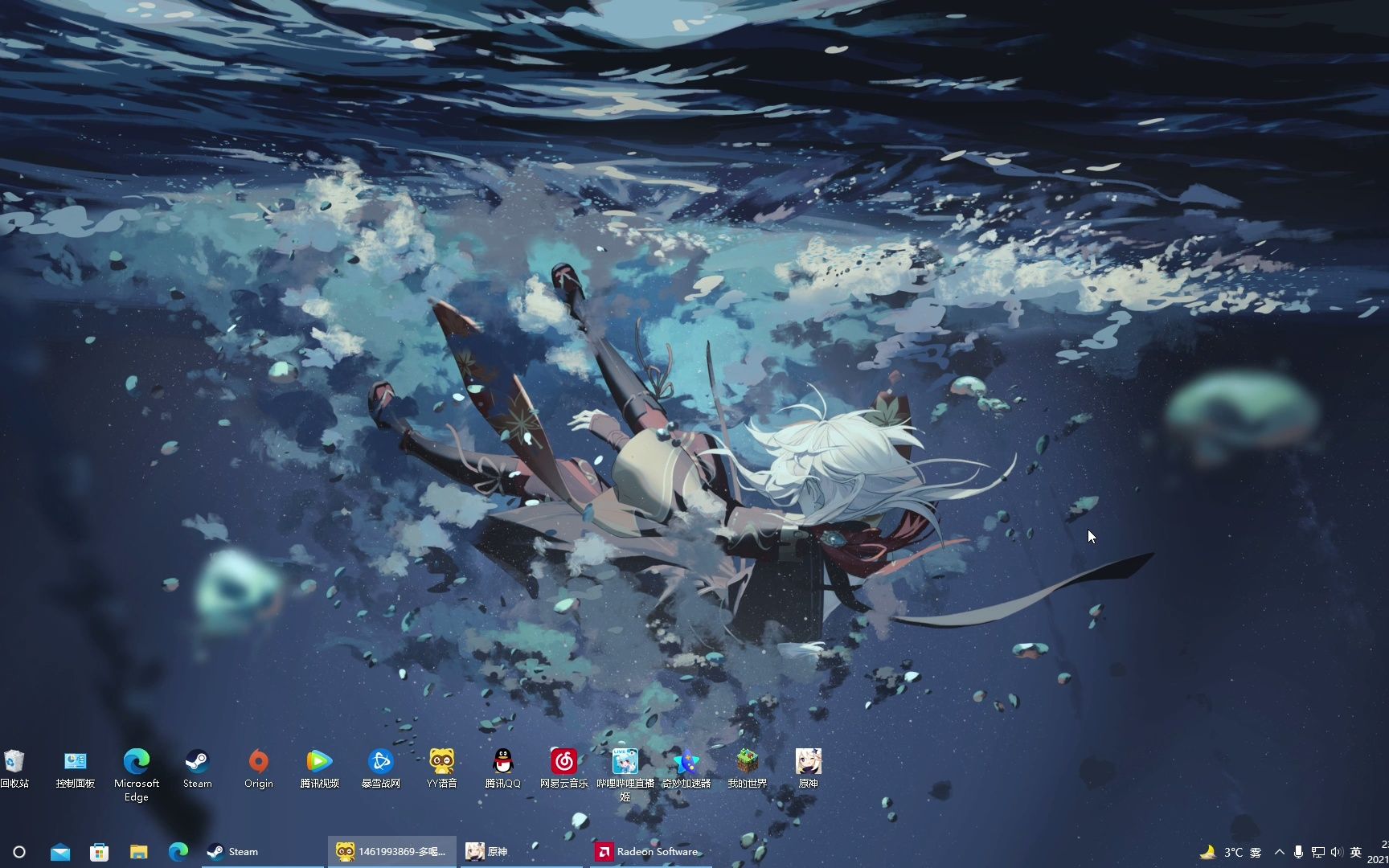
Task: Open the Cortana search circle in the taskbar
Action: point(19,852)
